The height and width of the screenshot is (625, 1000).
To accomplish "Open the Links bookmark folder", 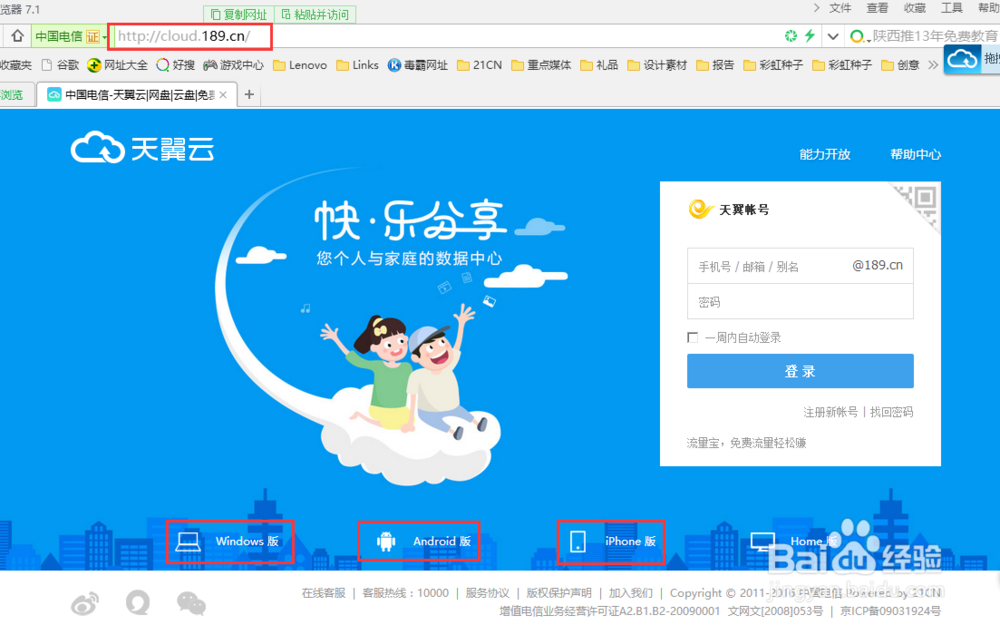I will click(357, 65).
